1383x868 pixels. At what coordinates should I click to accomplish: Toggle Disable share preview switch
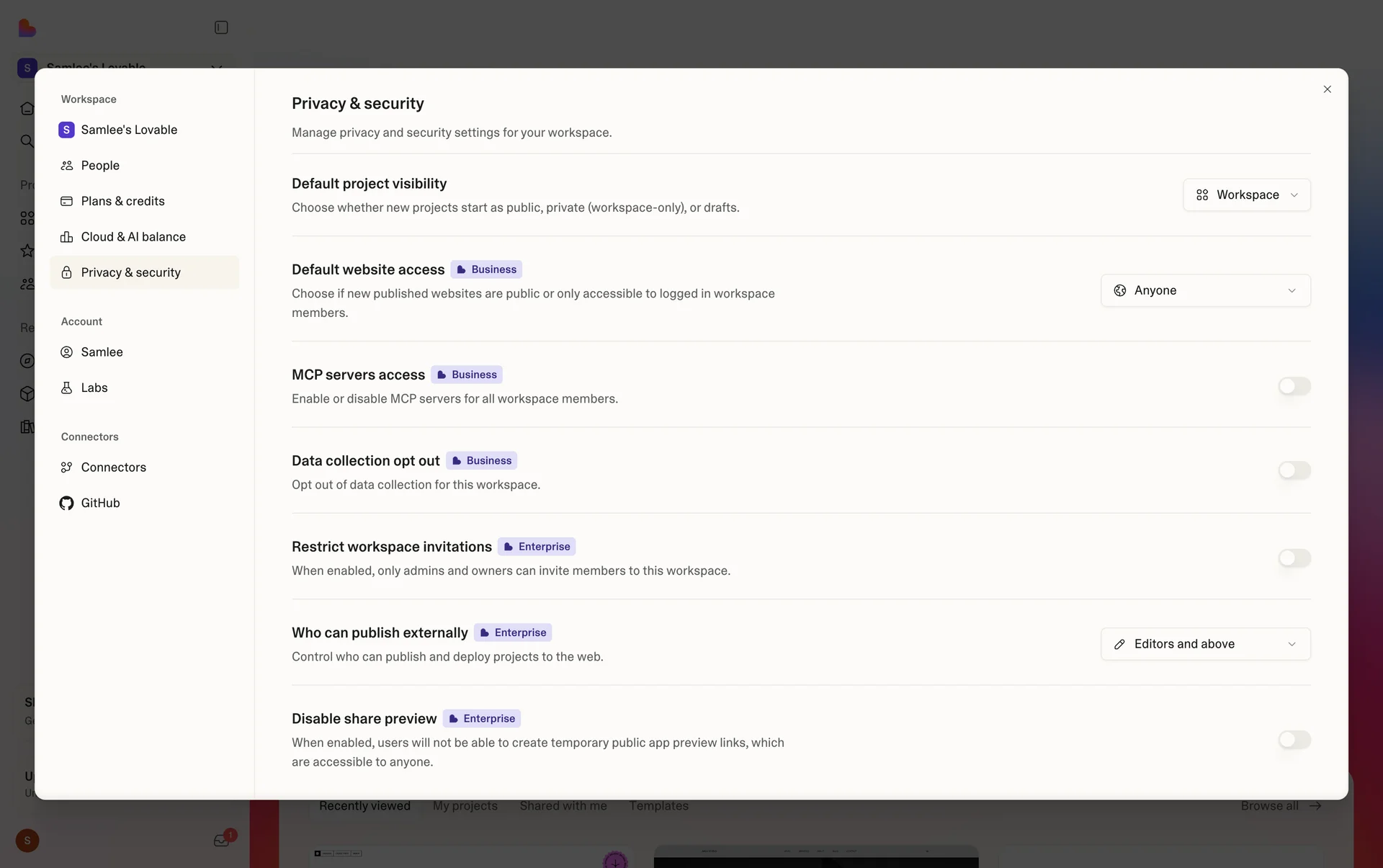pyautogui.click(x=1294, y=740)
